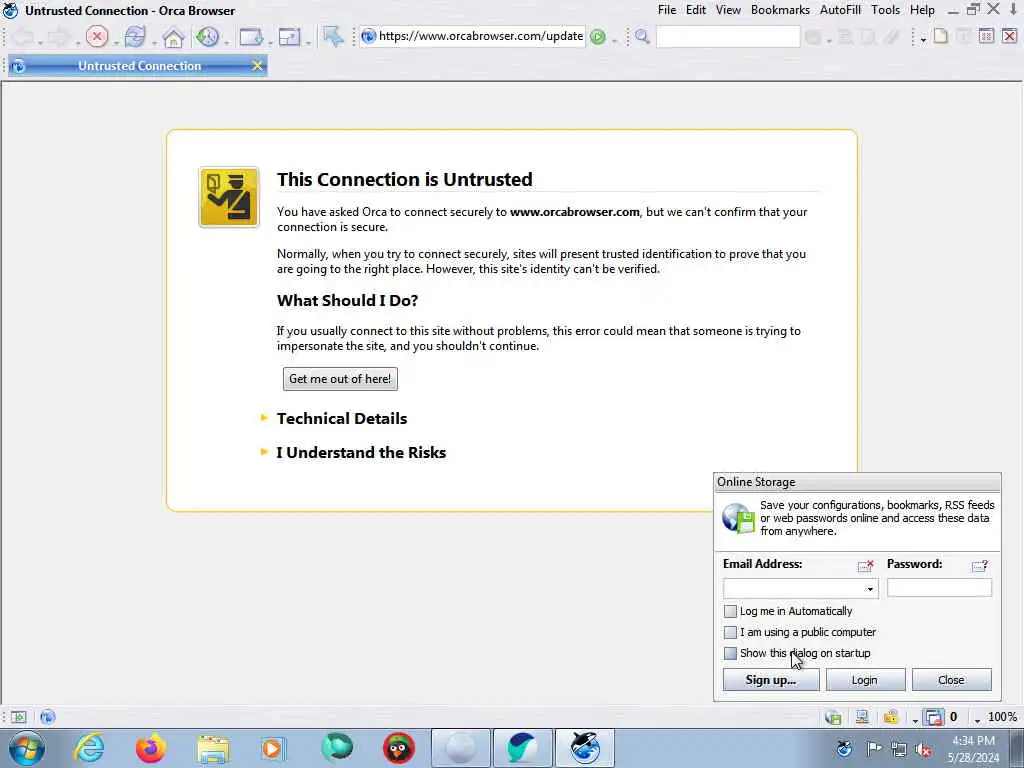Click the red X close-page toolbar icon

pyautogui.click(x=1009, y=37)
